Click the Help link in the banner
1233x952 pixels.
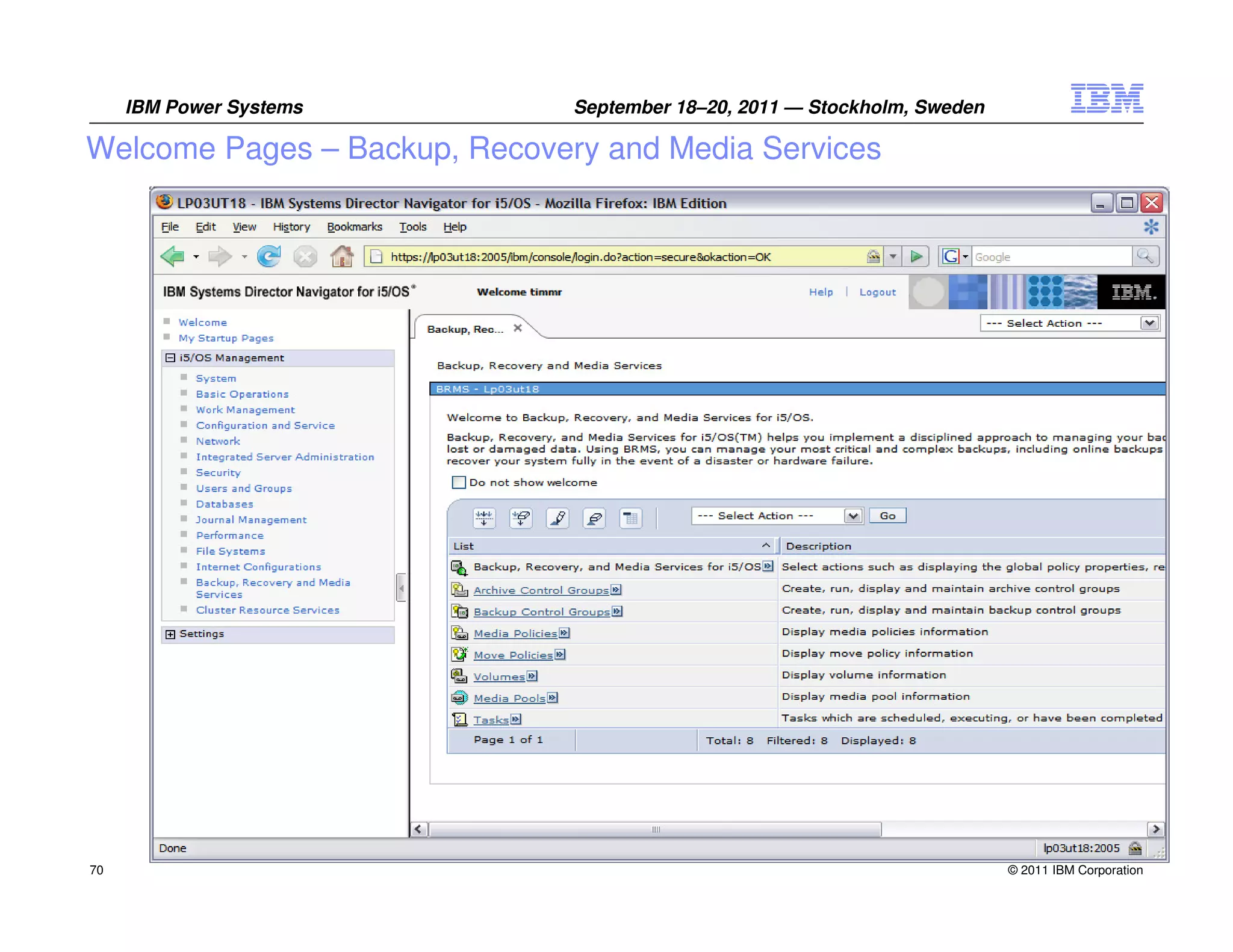click(821, 292)
